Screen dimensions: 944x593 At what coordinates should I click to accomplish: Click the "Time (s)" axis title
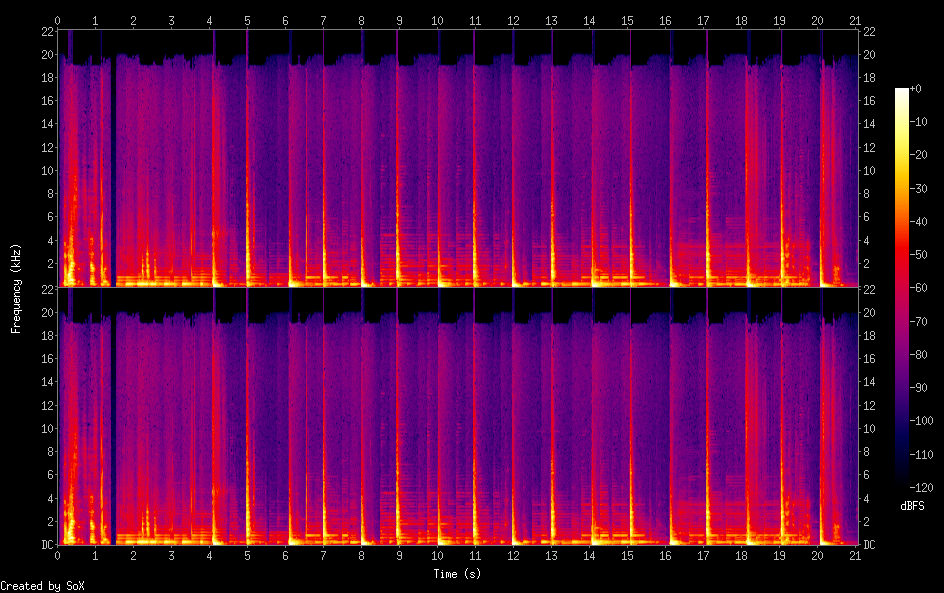point(457,574)
